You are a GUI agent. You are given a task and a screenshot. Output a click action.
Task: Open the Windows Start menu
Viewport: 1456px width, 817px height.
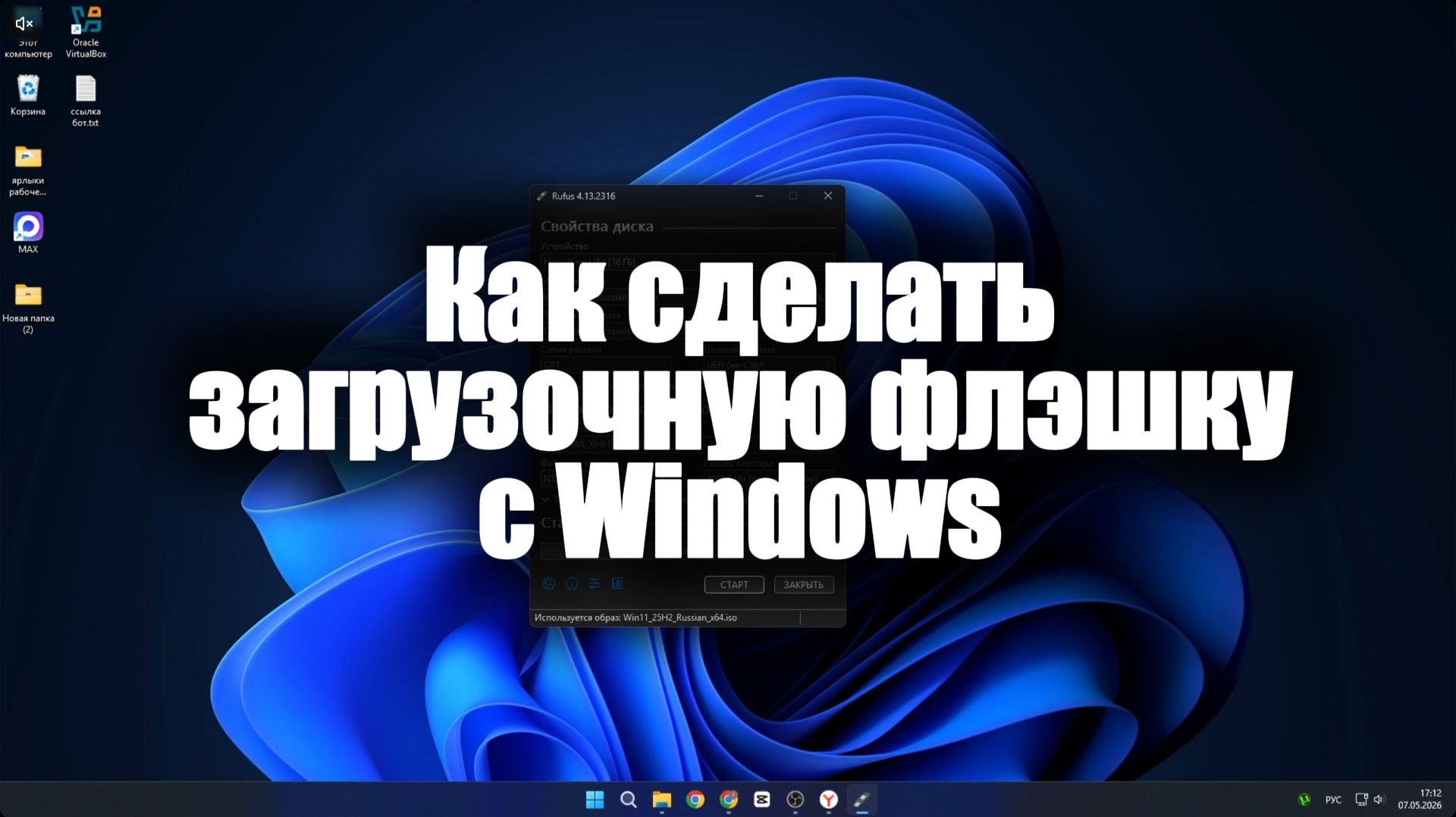click(595, 800)
